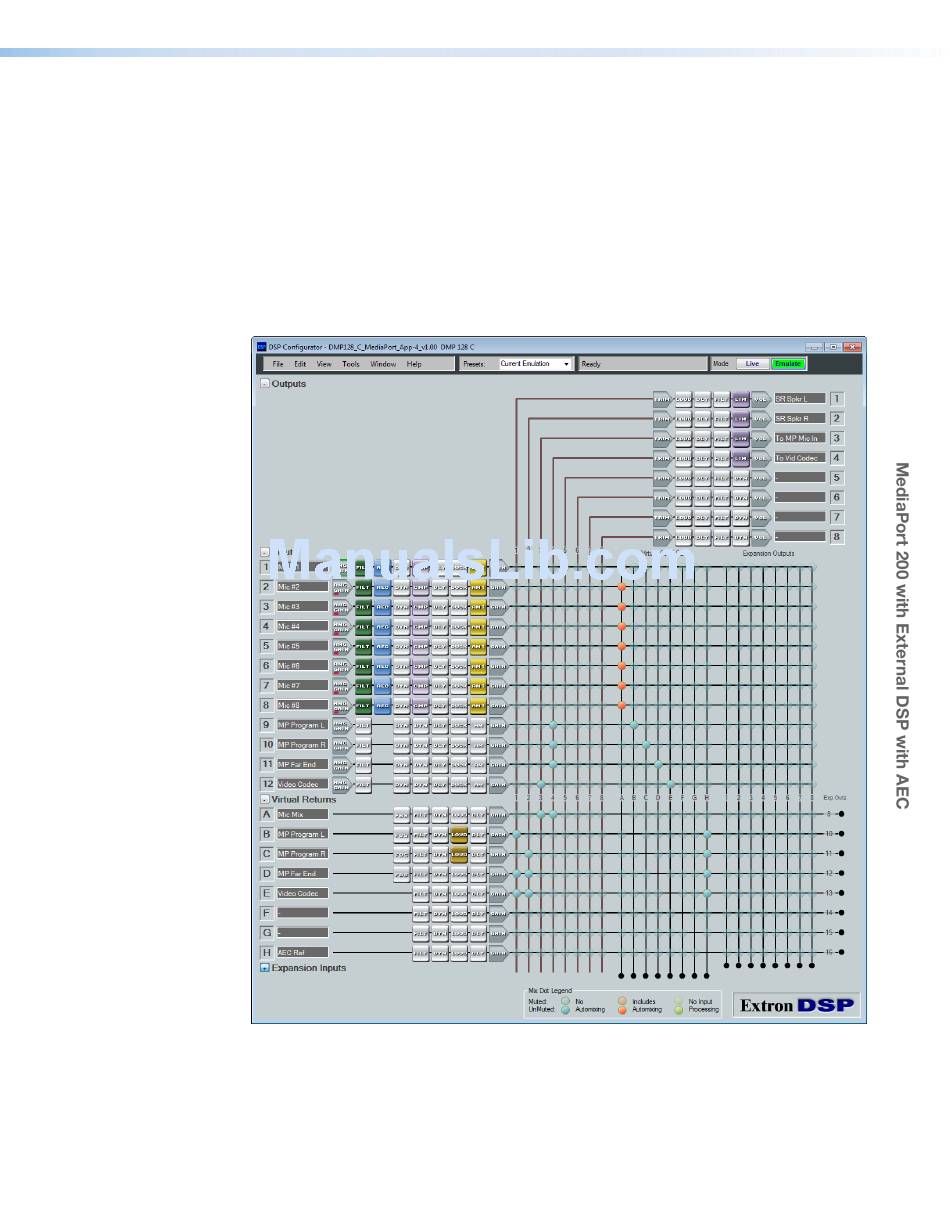The width and height of the screenshot is (950, 1229).
Task: Open the Tools menu
Action: (351, 364)
